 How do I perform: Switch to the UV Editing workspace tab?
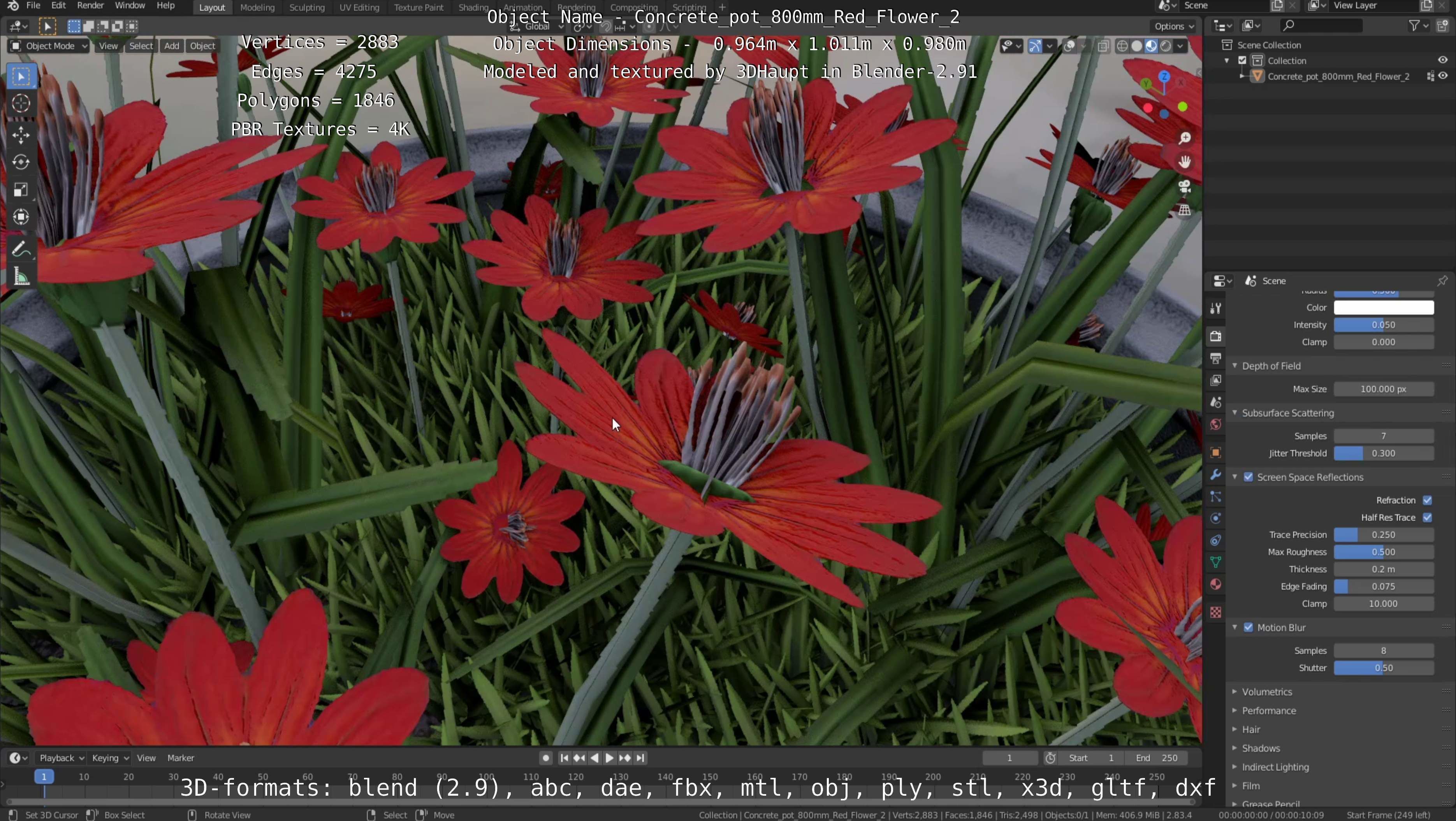359,7
